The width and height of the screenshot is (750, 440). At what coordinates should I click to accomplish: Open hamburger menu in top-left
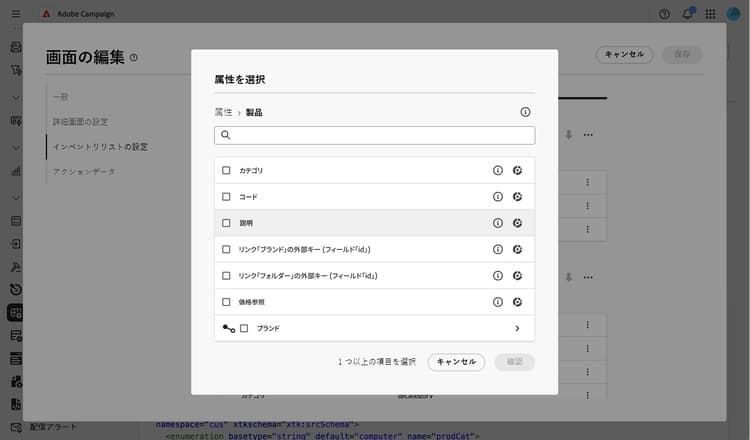point(16,14)
